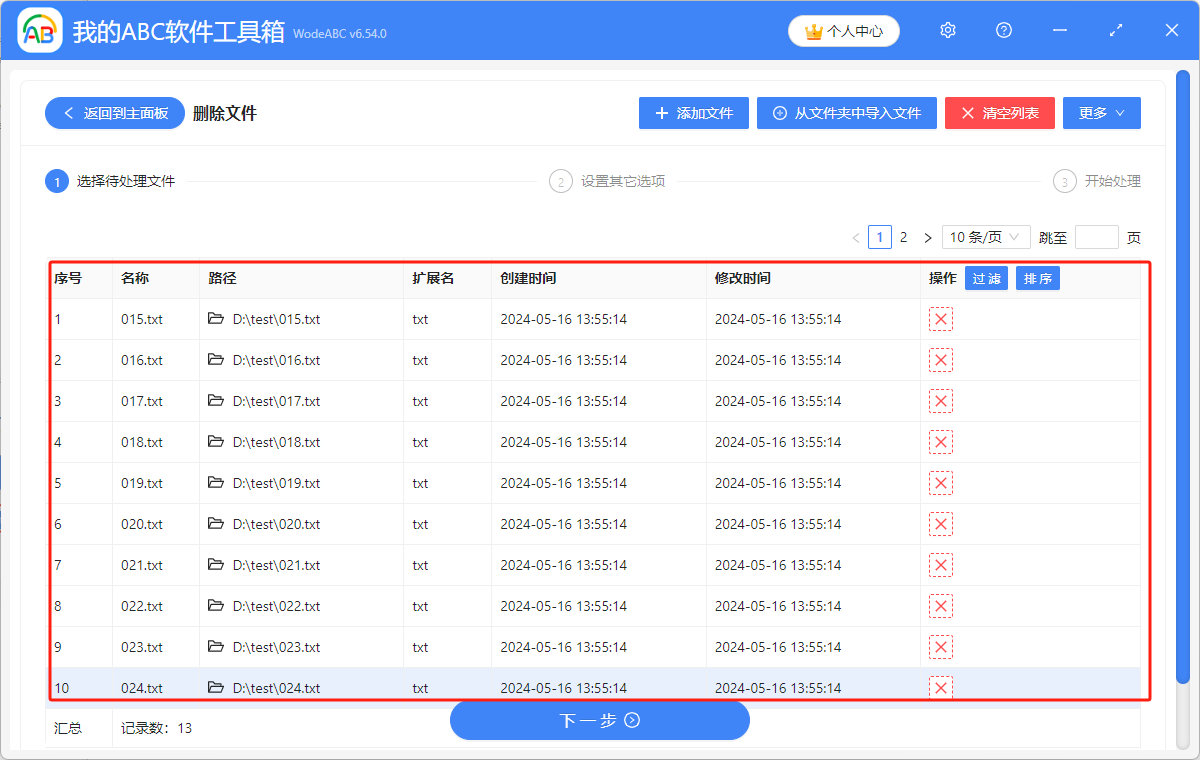Screen dimensions: 1200x760
Task: Click the settings gear icon in title bar
Action: (948, 31)
